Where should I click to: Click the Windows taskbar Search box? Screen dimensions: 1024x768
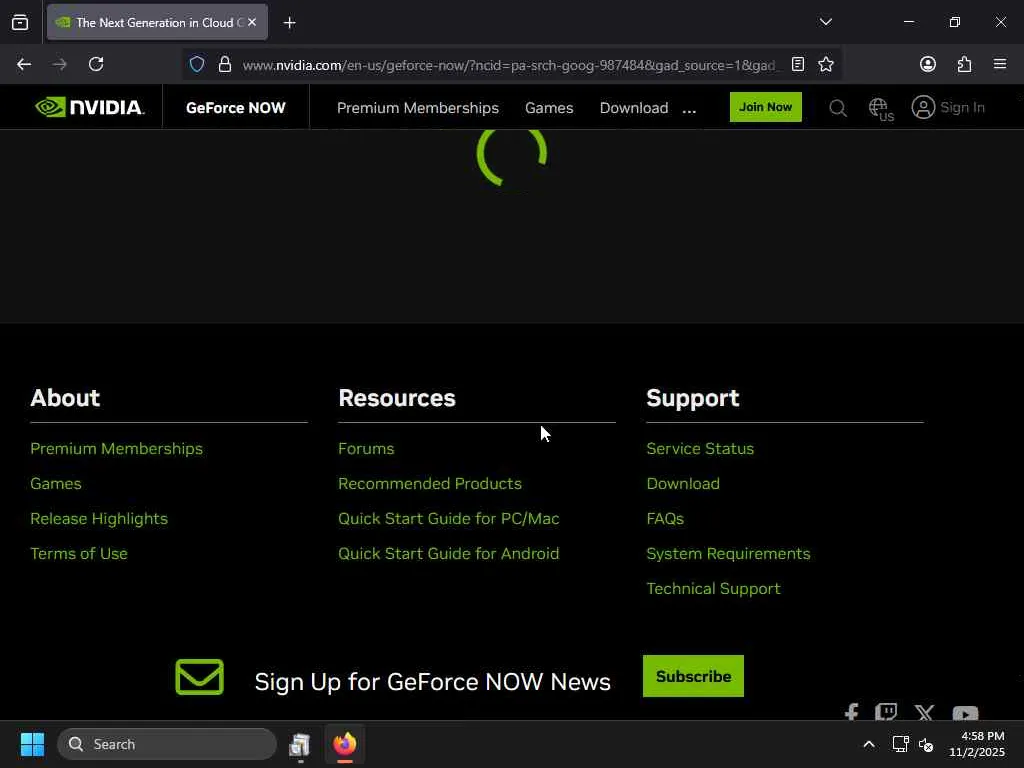point(167,744)
